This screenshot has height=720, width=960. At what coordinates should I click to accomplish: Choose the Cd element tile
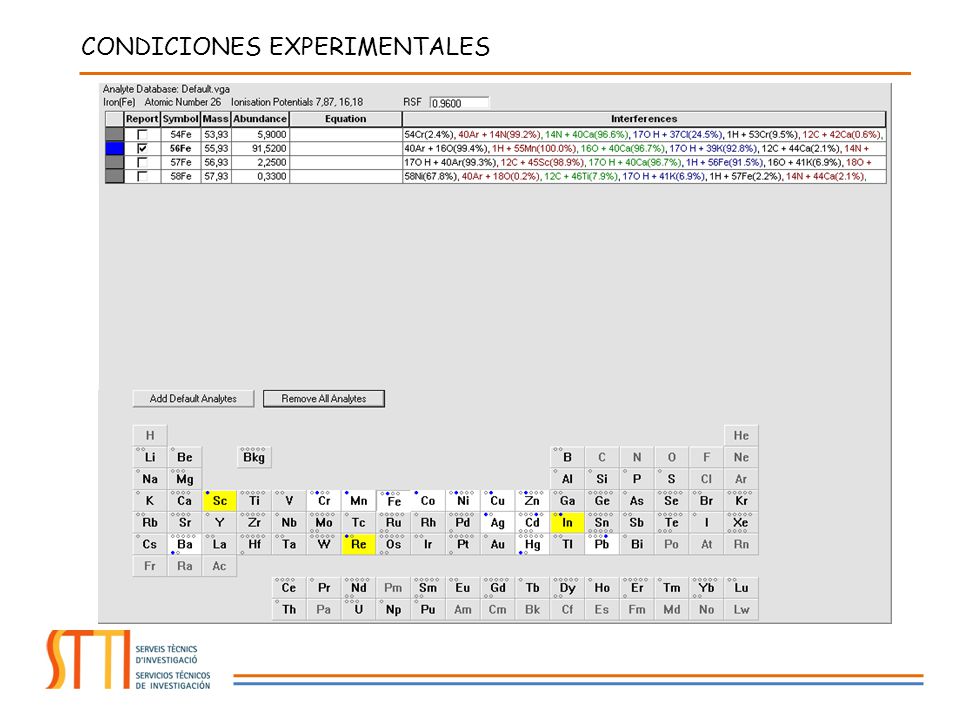pyautogui.click(x=533, y=522)
